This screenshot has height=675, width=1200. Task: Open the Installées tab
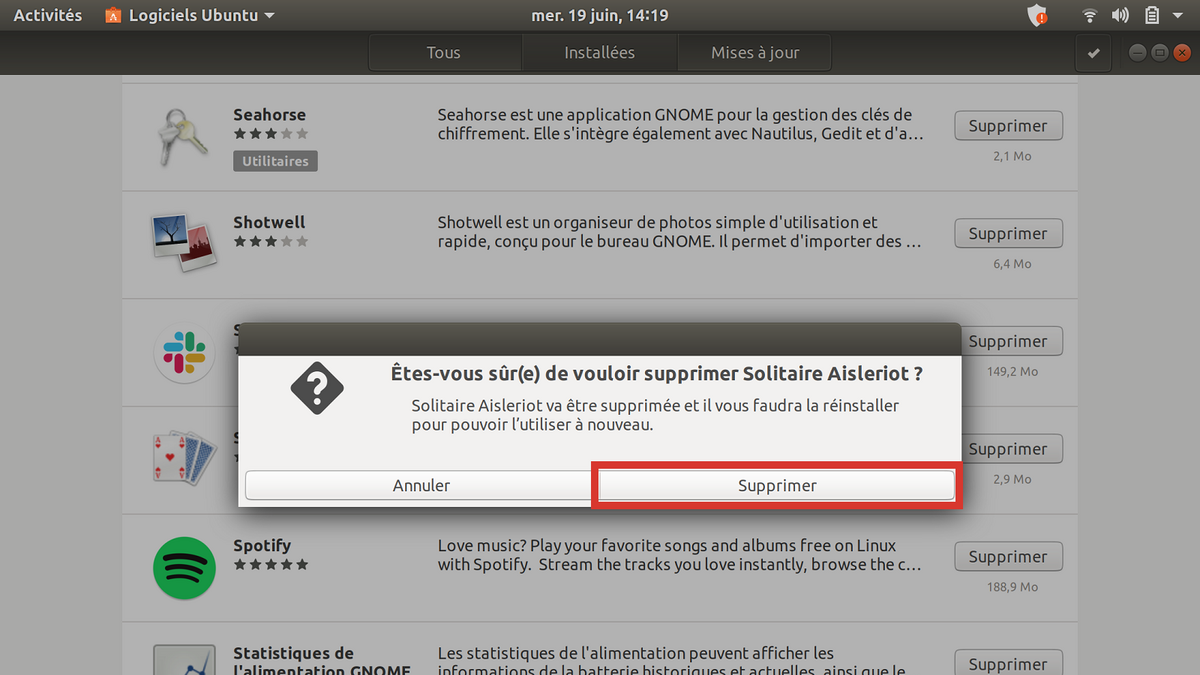coord(599,53)
